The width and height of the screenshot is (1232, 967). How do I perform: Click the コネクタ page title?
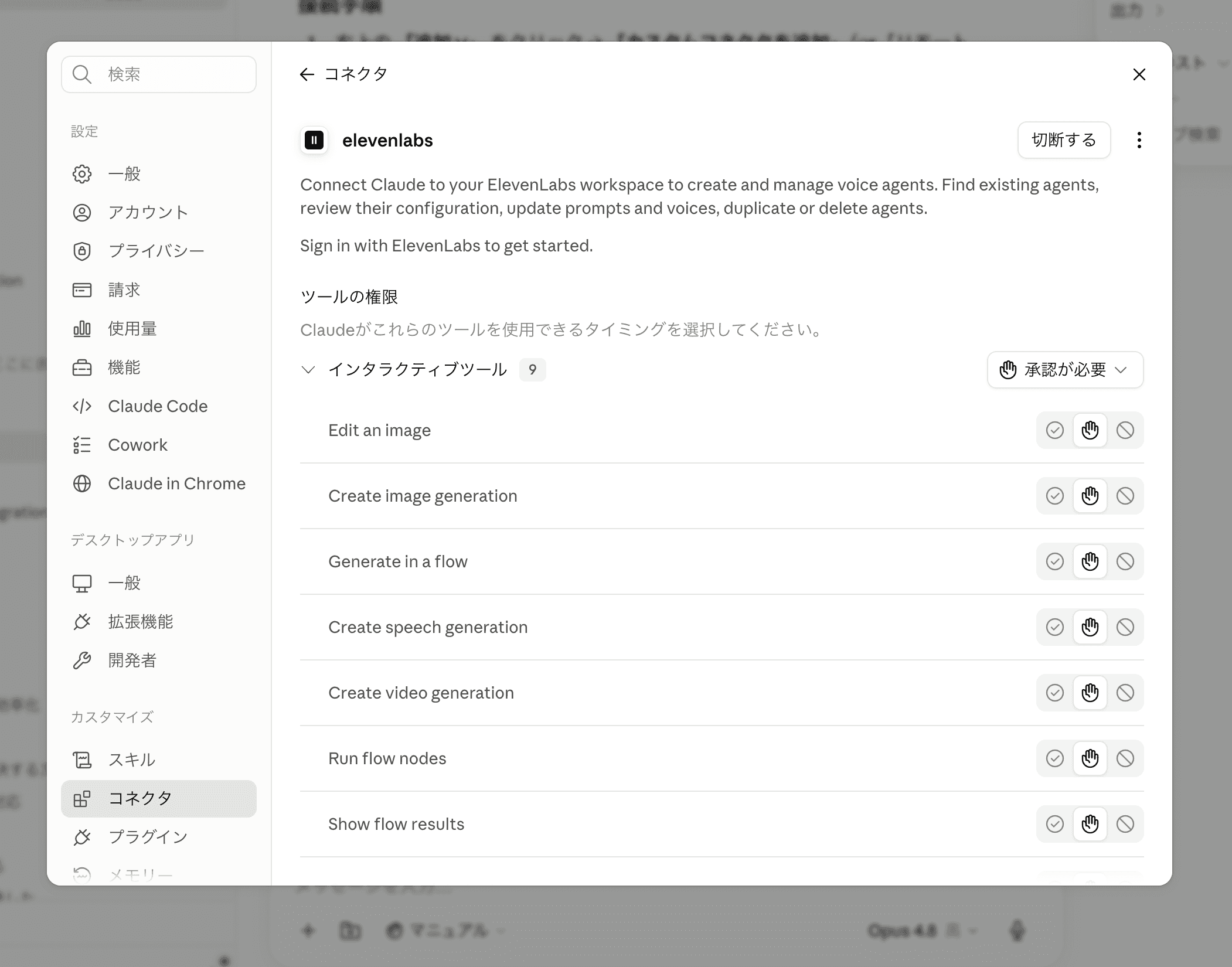(x=356, y=74)
